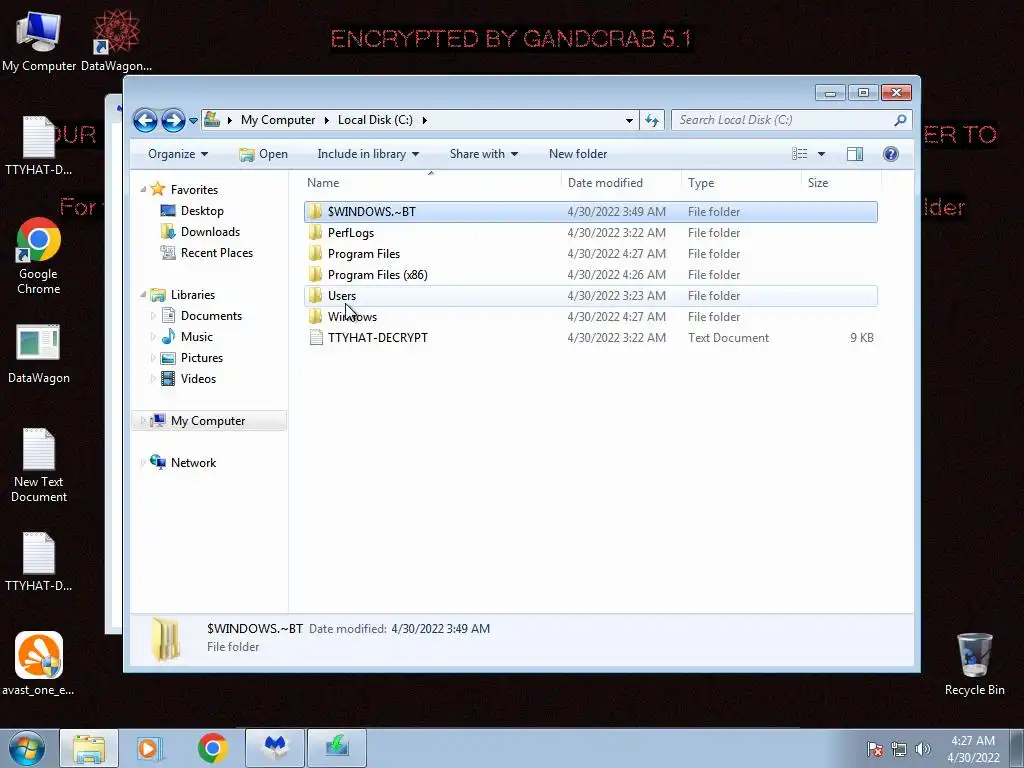The width and height of the screenshot is (1024, 768).
Task: Select the Recycle Bin icon
Action: (x=974, y=664)
